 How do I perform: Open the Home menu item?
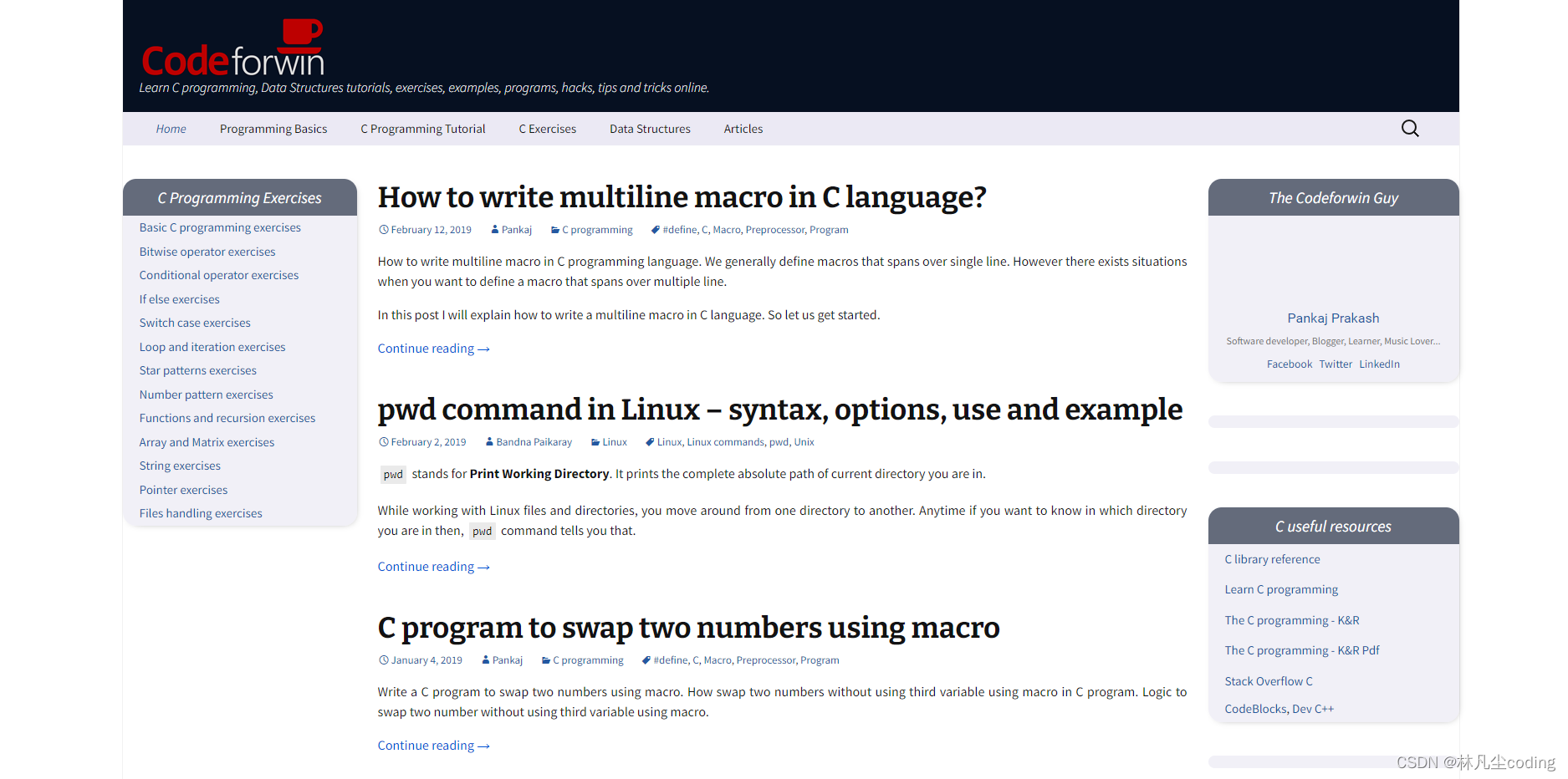pos(171,129)
